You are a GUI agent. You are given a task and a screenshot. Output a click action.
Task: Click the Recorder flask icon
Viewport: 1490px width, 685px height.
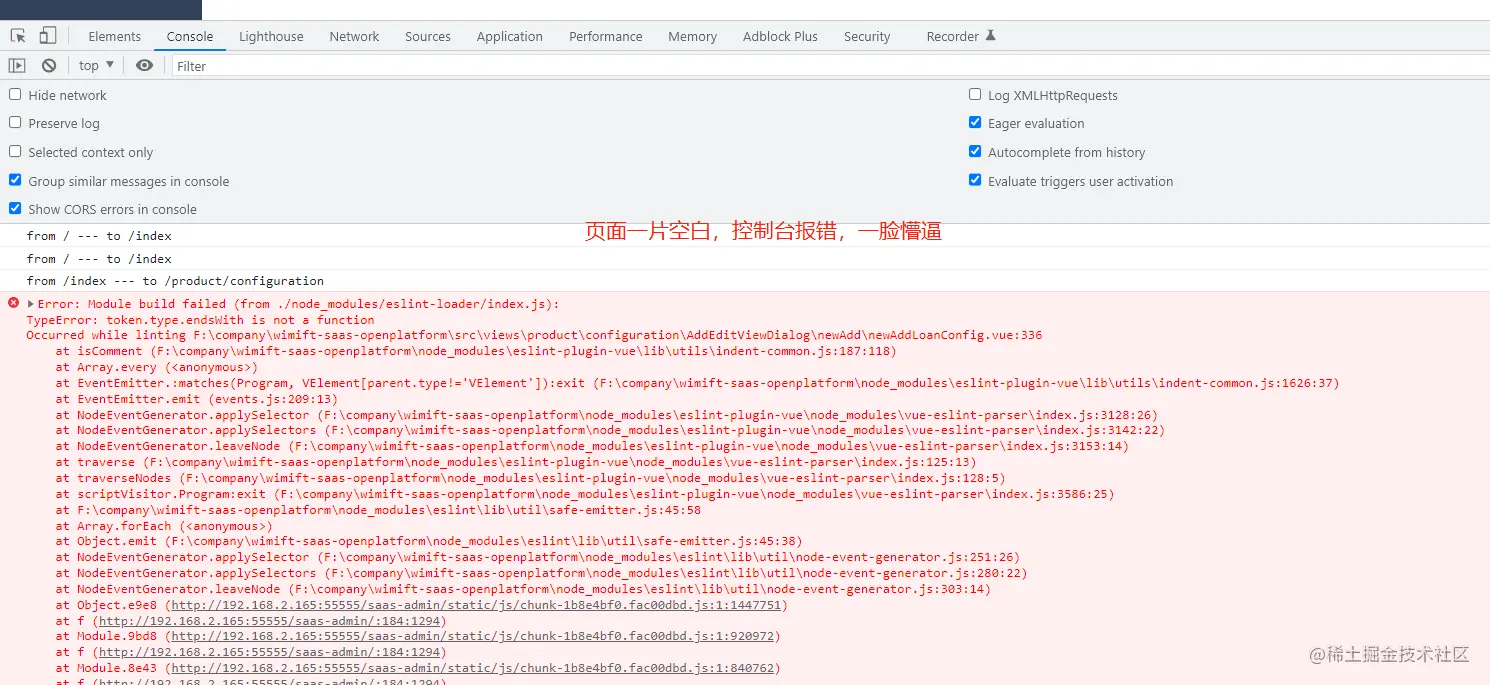click(x=991, y=36)
